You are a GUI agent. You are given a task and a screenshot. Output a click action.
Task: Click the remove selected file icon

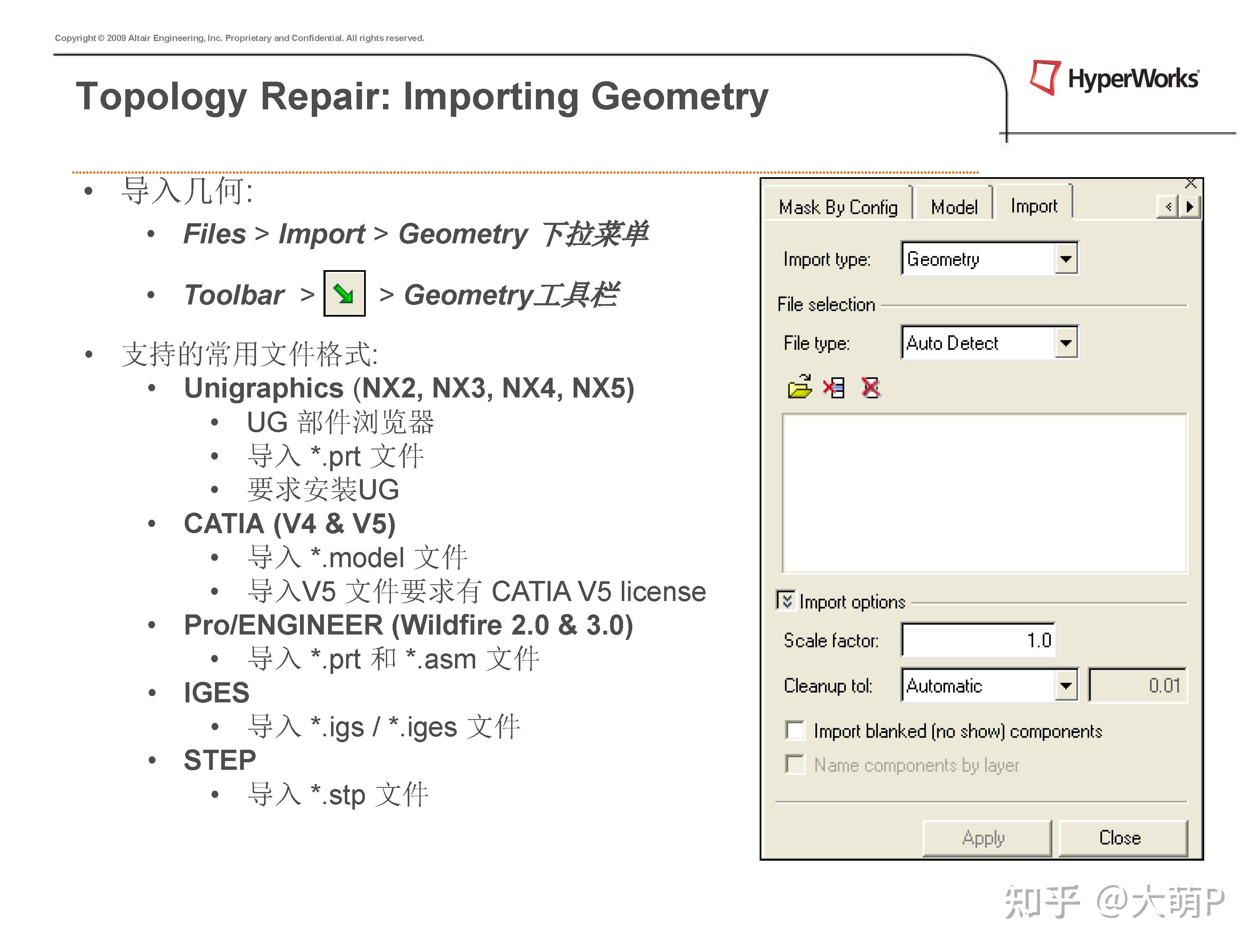coord(834,388)
